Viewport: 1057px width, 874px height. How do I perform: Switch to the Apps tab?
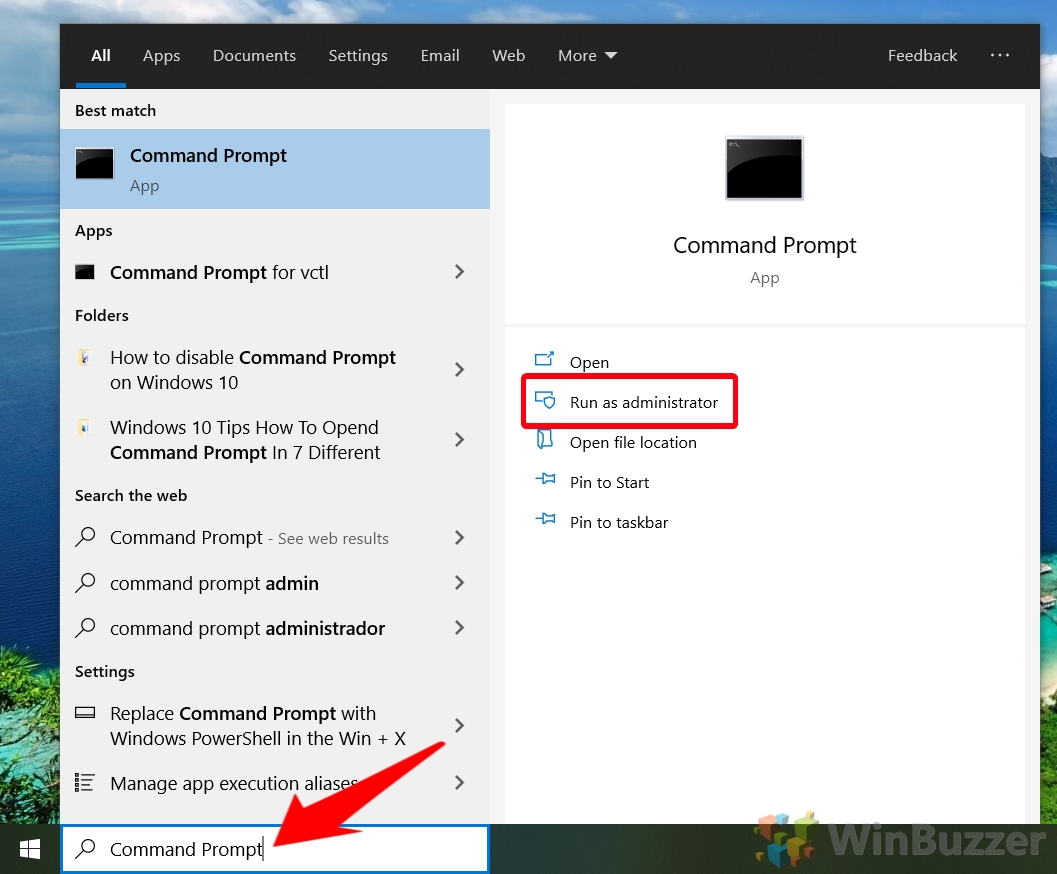161,56
